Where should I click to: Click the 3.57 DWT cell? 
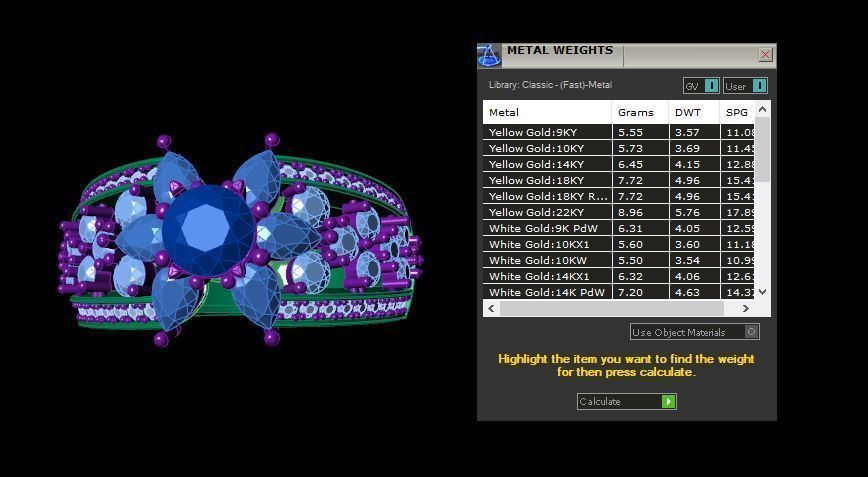point(694,132)
